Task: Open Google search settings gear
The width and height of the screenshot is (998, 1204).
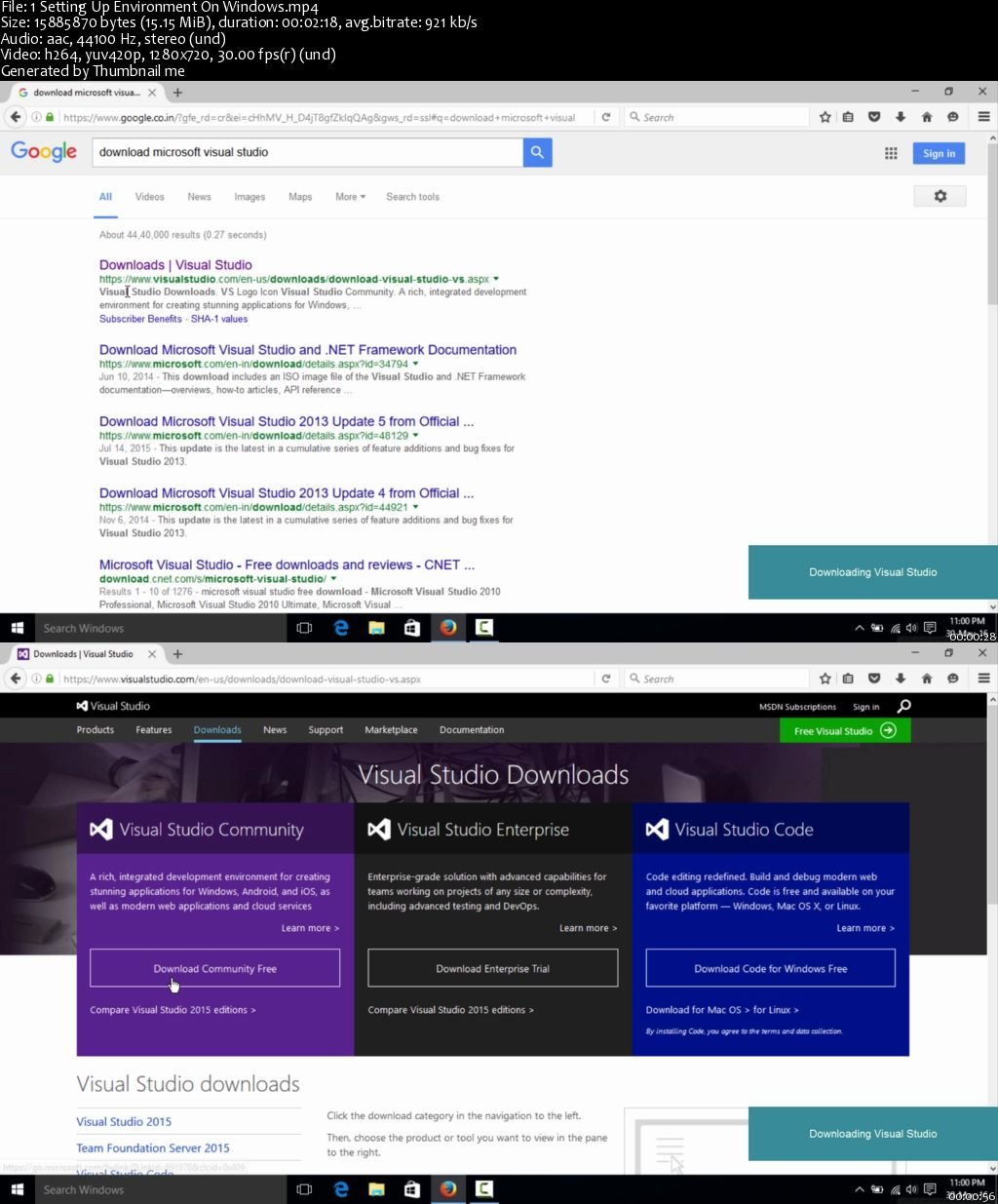Action: 940,196
